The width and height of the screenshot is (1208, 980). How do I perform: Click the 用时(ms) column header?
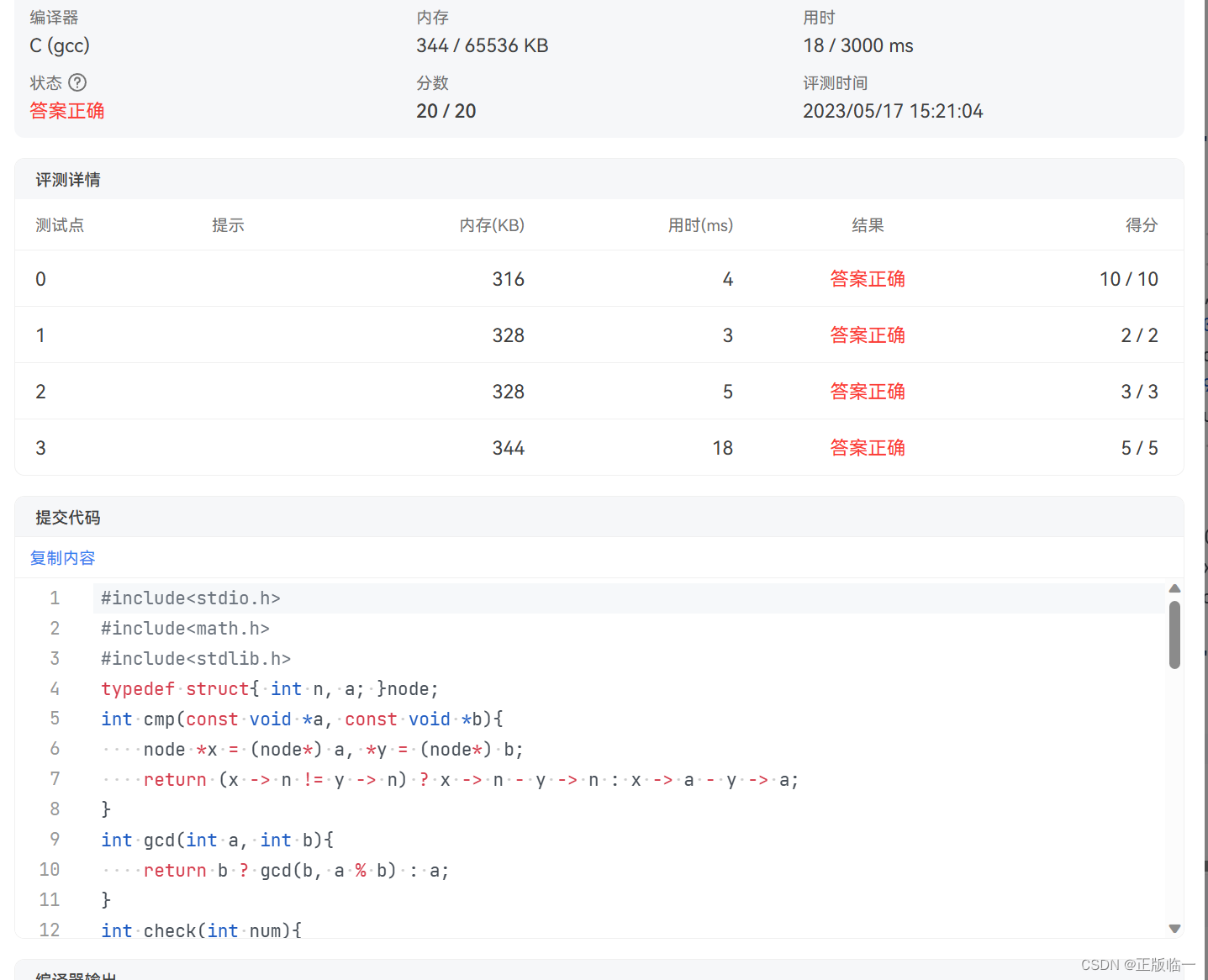click(x=700, y=224)
